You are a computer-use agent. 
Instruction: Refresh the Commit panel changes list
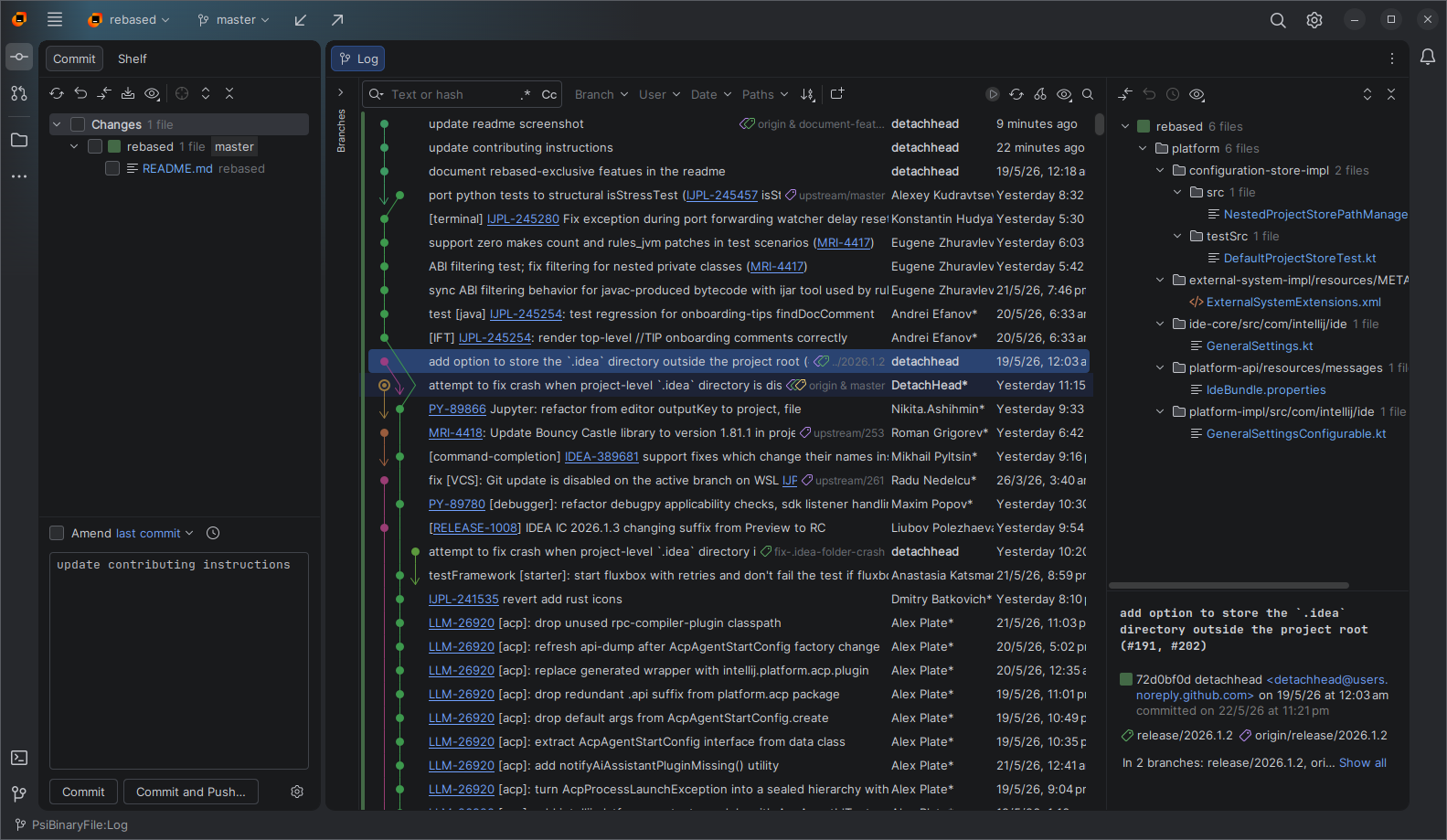pos(57,93)
